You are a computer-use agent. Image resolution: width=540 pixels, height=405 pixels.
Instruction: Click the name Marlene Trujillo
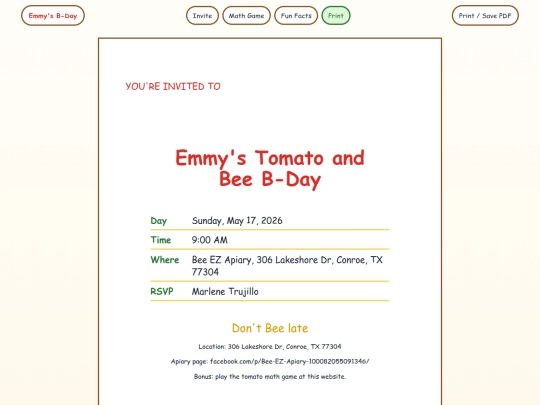[x=225, y=292]
